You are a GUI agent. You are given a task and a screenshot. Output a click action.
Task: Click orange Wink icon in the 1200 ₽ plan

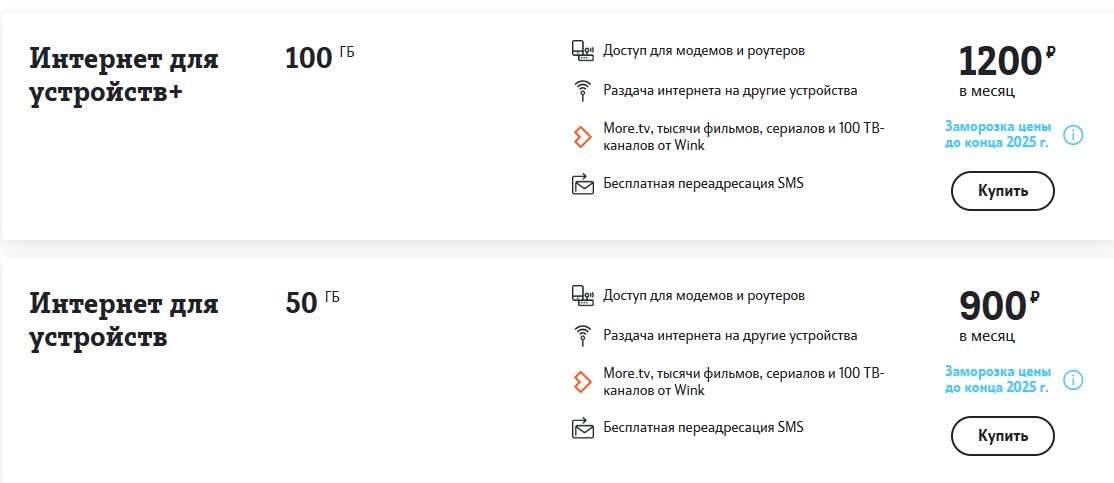pos(582,137)
